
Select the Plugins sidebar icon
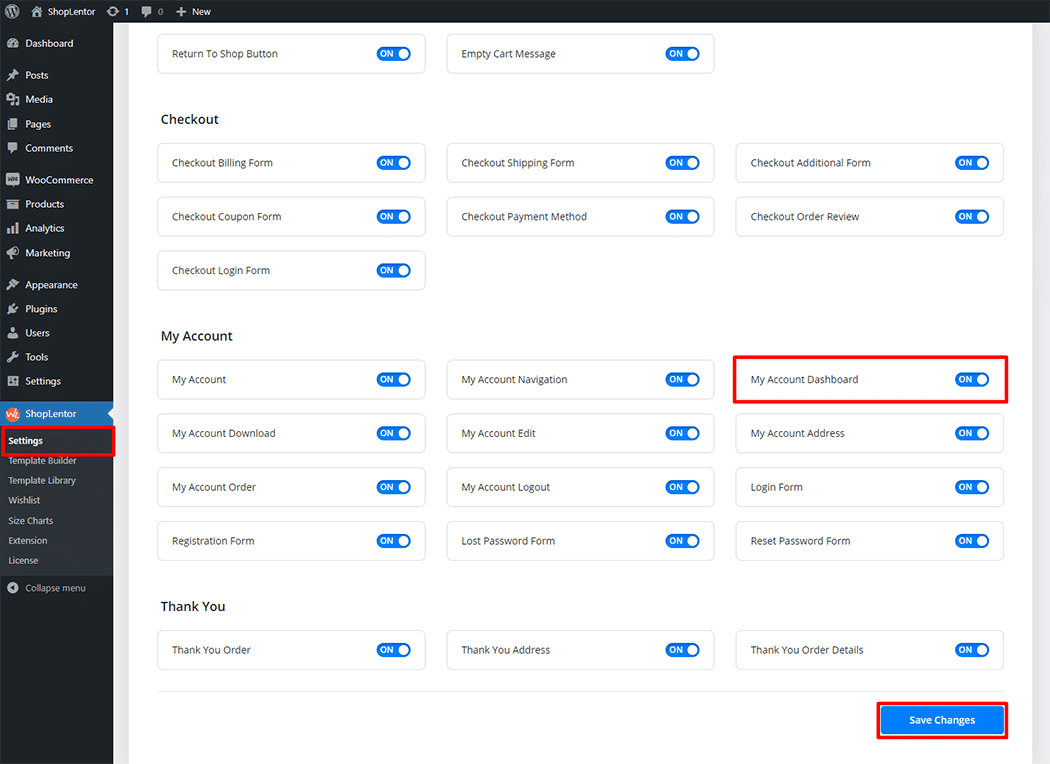[13, 309]
